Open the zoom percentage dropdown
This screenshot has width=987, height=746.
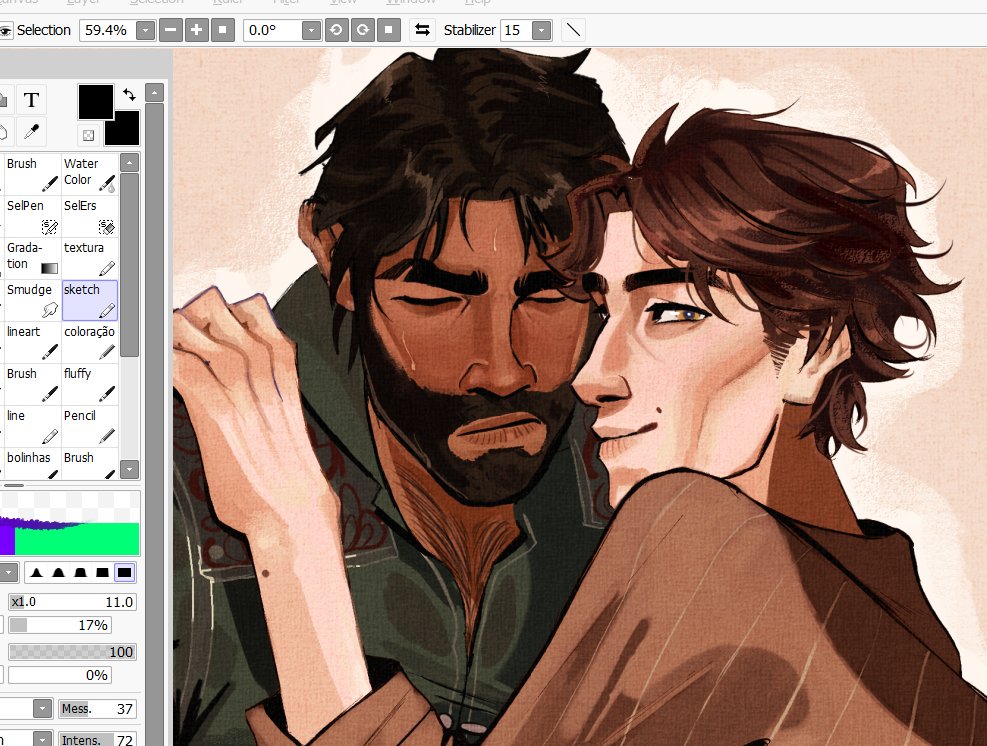[x=145, y=30]
